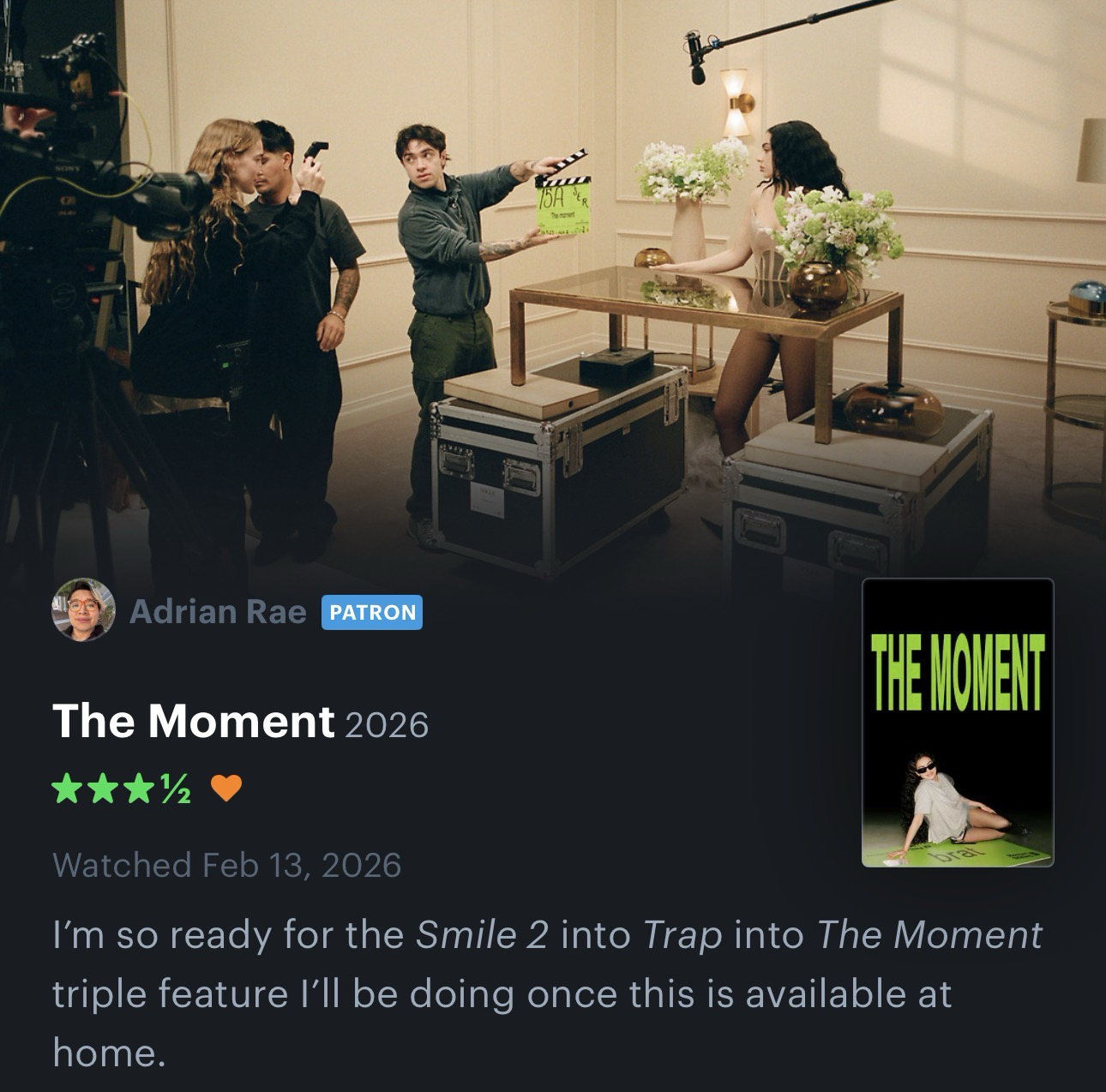This screenshot has width=1106, height=1092.
Task: Select the 2026 release year
Action: (387, 725)
